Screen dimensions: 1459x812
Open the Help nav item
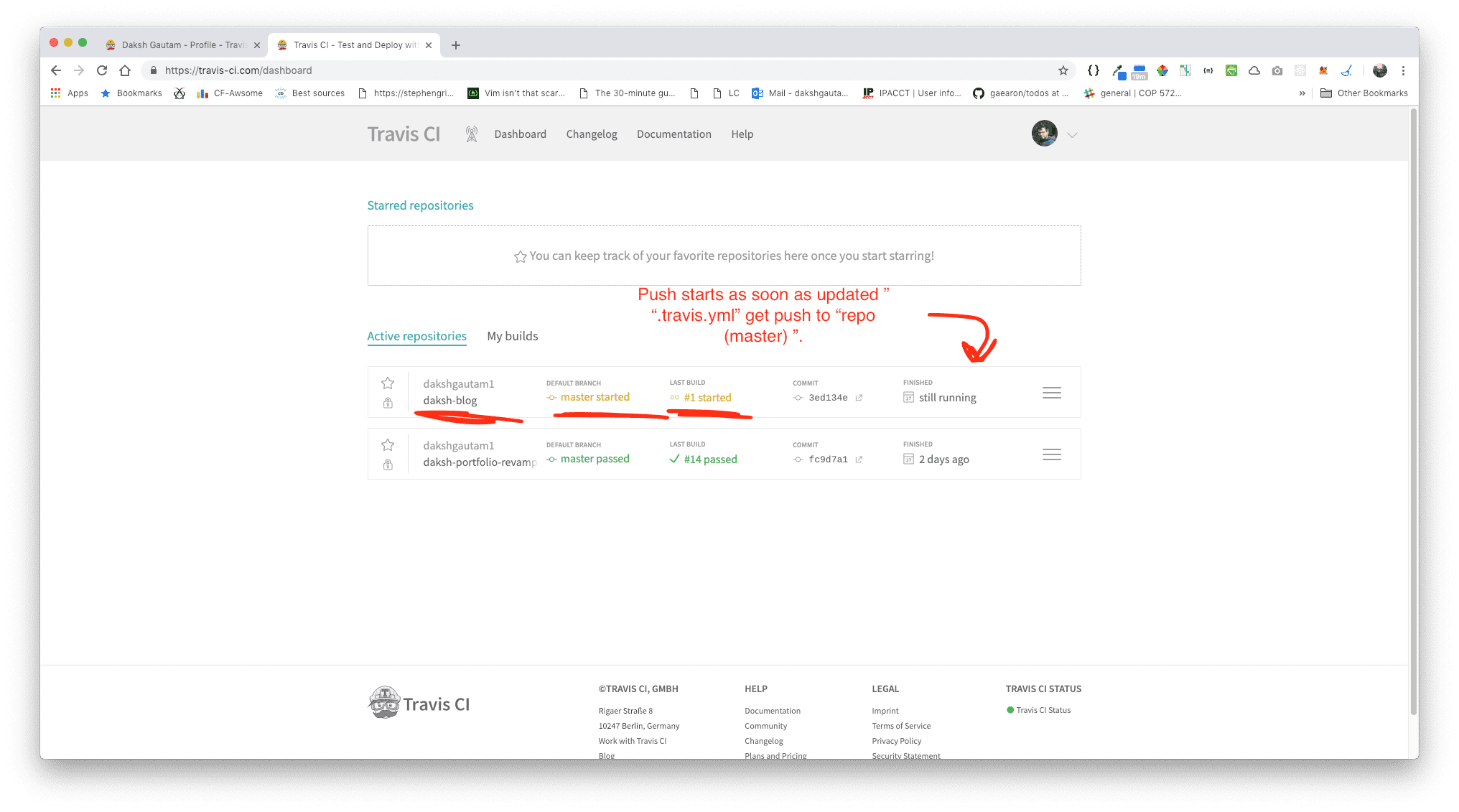[742, 134]
